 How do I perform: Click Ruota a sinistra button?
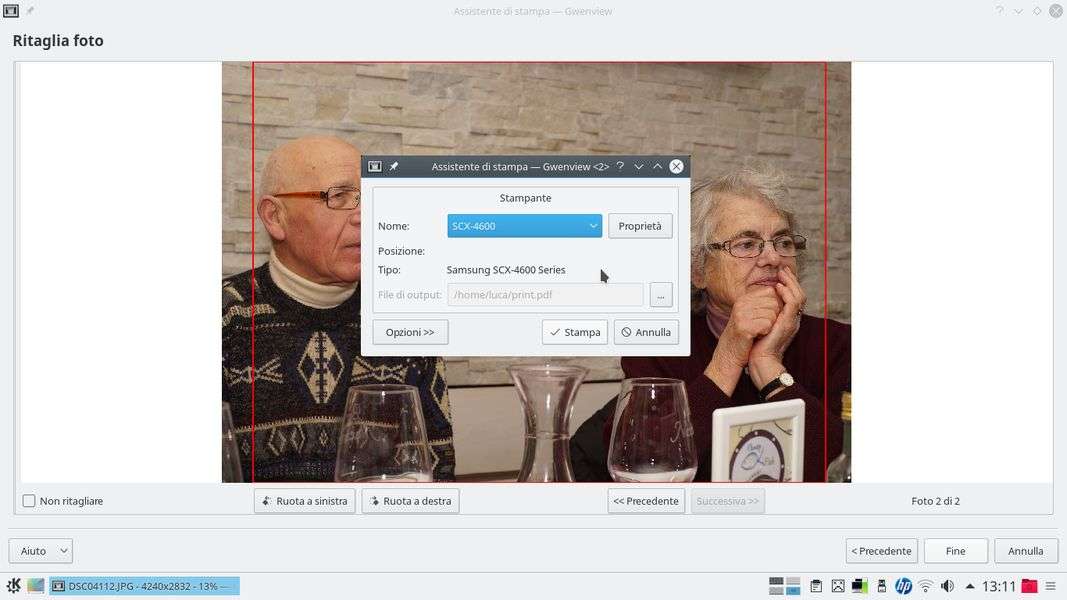click(x=305, y=501)
